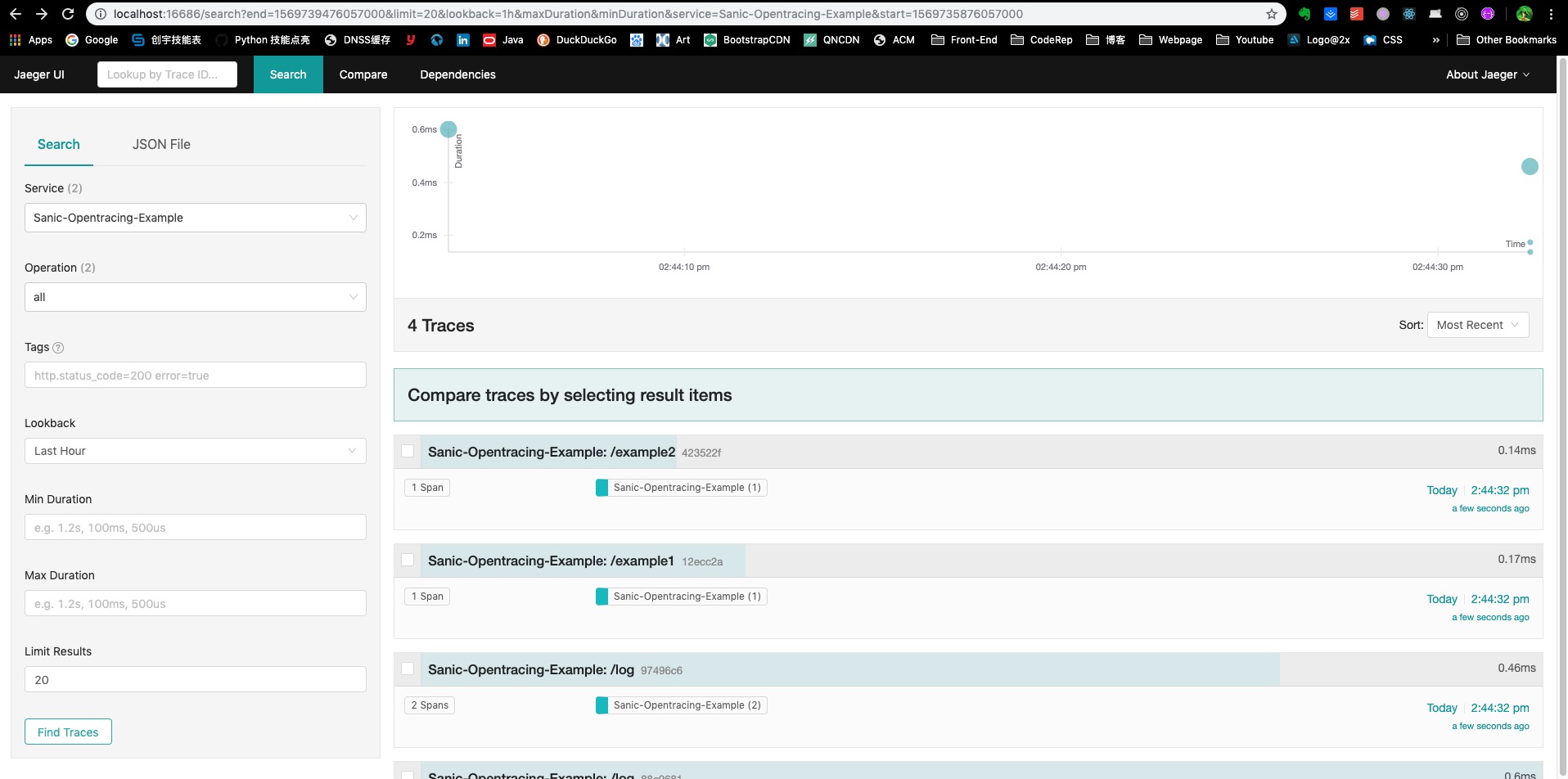Image resolution: width=1568 pixels, height=779 pixels.
Task: Open the DuckDuckGo bookmark
Action: [x=577, y=39]
